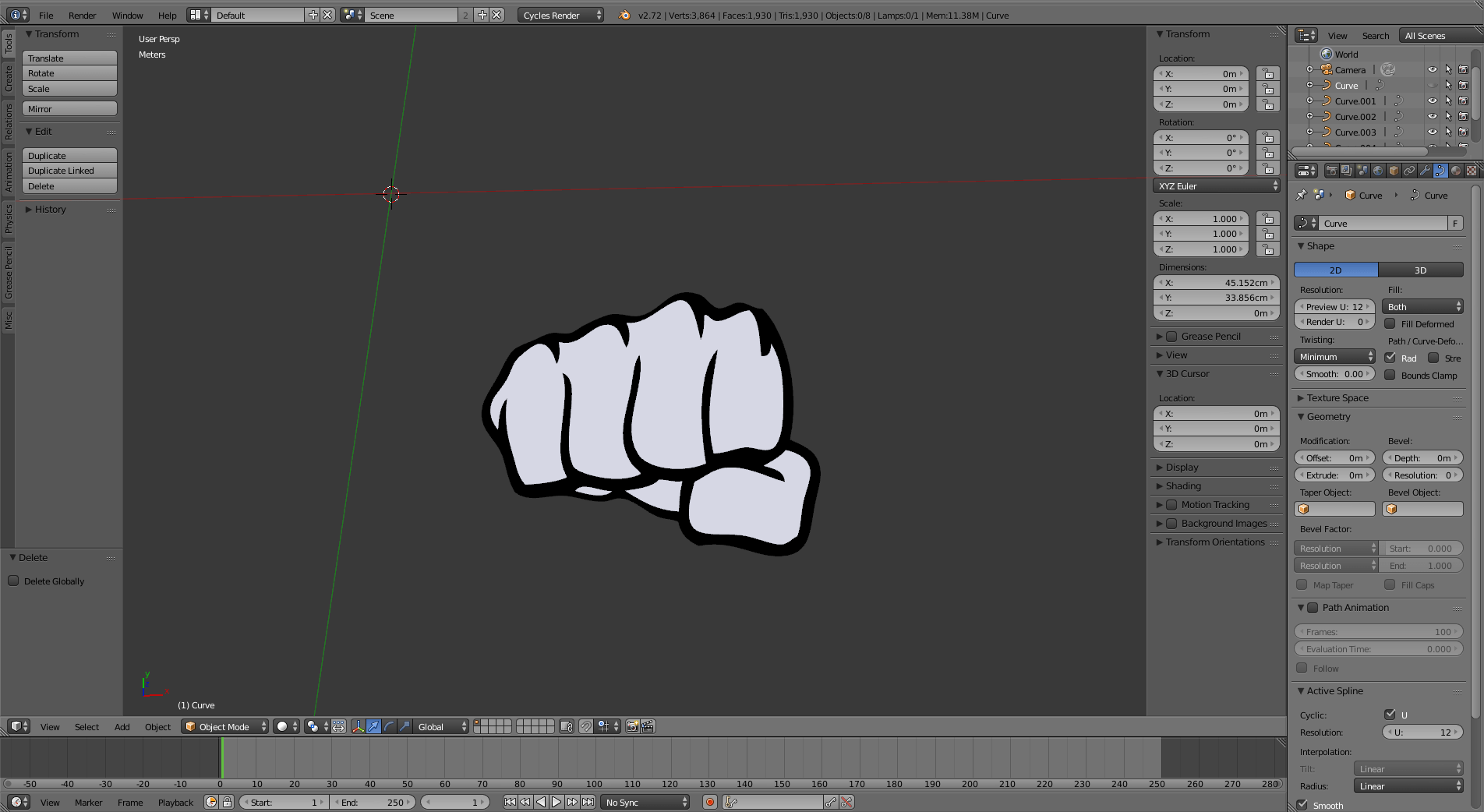The height and width of the screenshot is (812, 1484).
Task: Check Follow under Path Animation
Action: (1302, 668)
